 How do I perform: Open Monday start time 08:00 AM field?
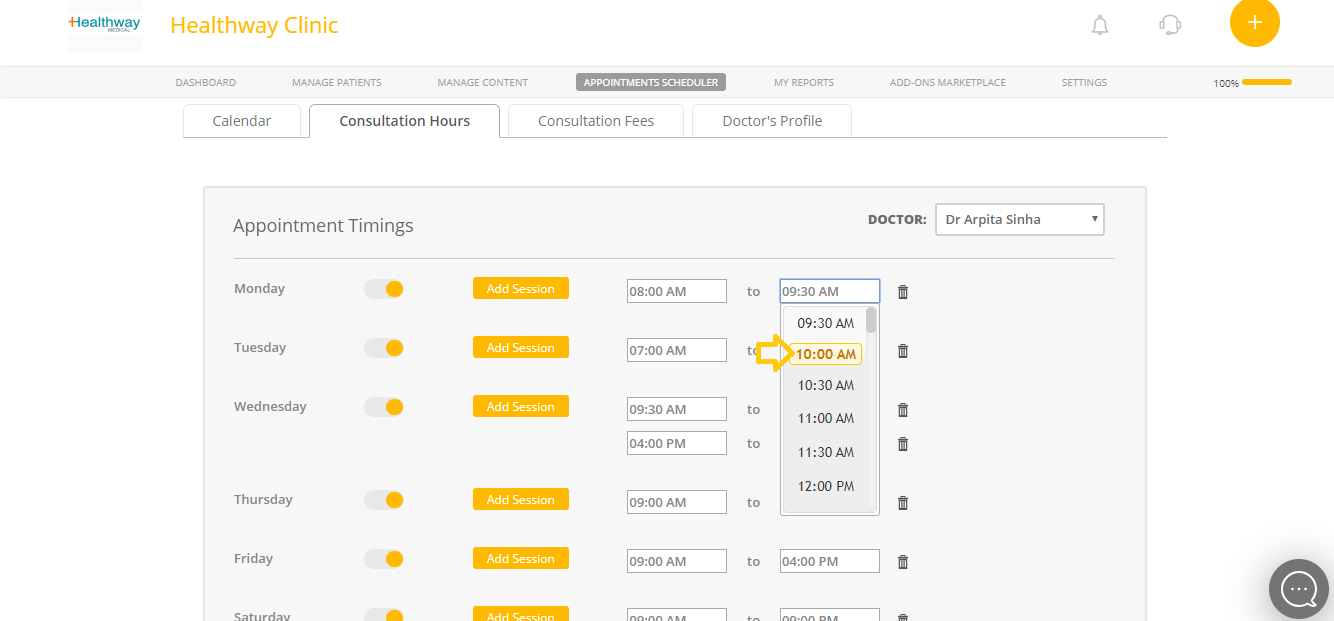pos(677,291)
